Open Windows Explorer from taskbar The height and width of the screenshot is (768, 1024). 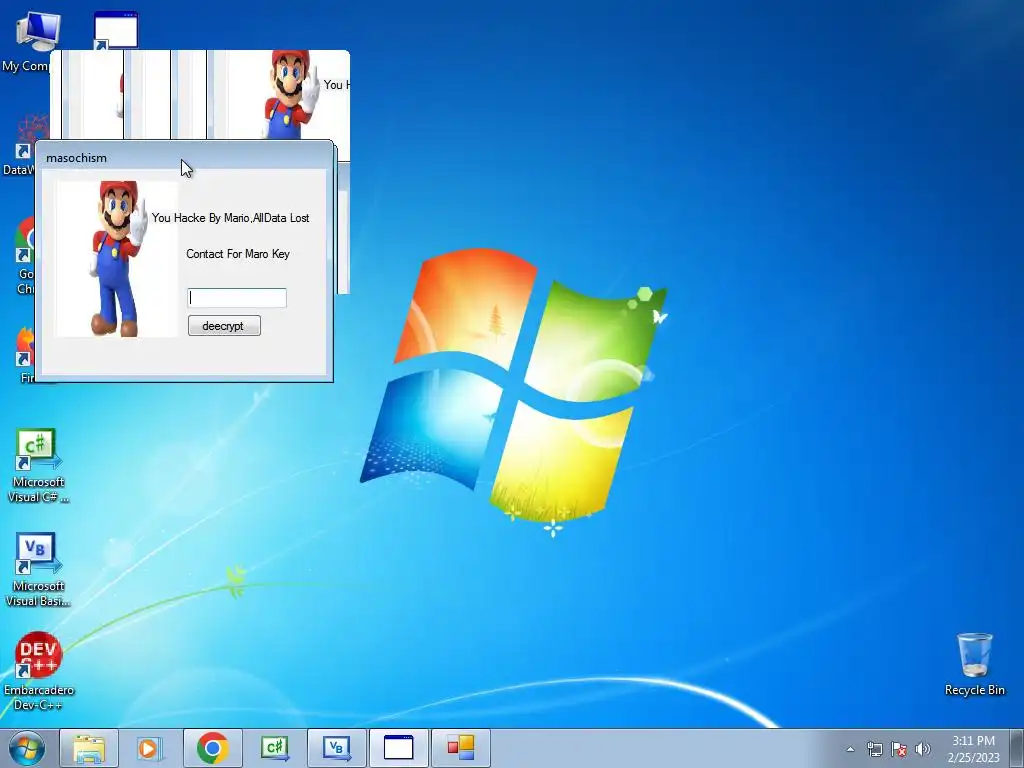coord(89,748)
